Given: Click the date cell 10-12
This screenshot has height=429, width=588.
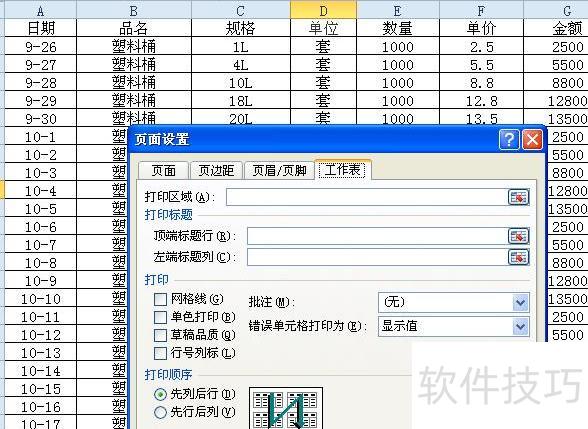Looking at the screenshot, I should click(x=40, y=334).
